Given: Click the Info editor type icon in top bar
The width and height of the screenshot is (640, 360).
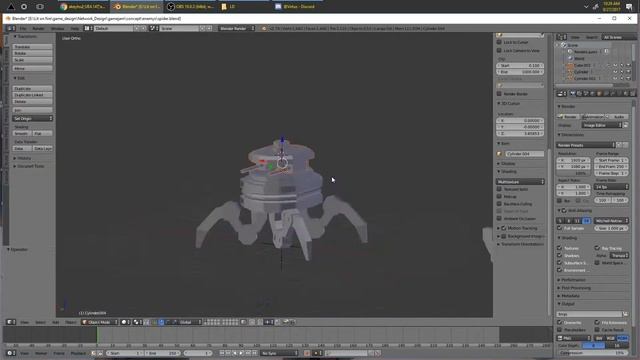Looking at the screenshot, I should tap(11, 29).
